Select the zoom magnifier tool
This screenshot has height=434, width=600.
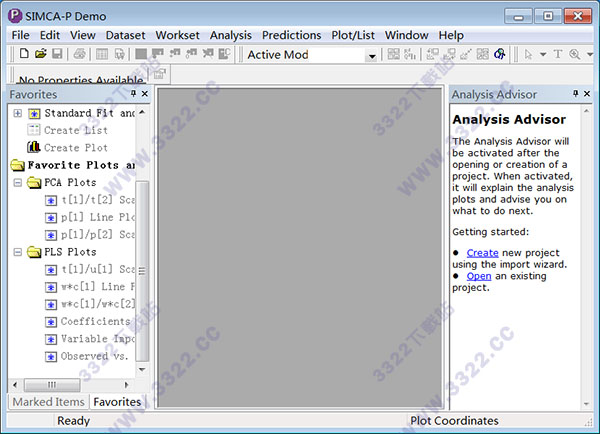tap(574, 54)
